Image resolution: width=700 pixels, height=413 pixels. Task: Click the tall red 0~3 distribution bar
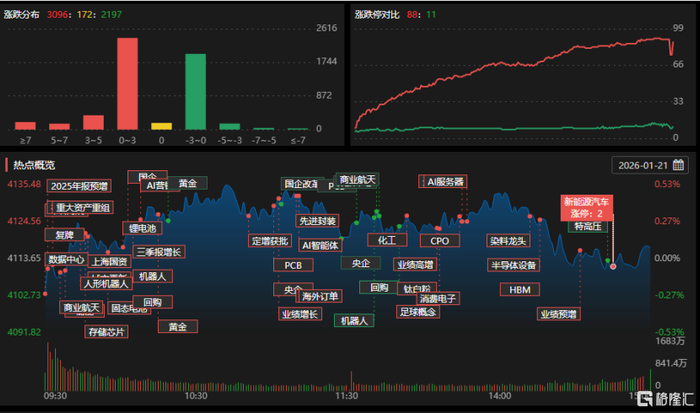(x=128, y=84)
